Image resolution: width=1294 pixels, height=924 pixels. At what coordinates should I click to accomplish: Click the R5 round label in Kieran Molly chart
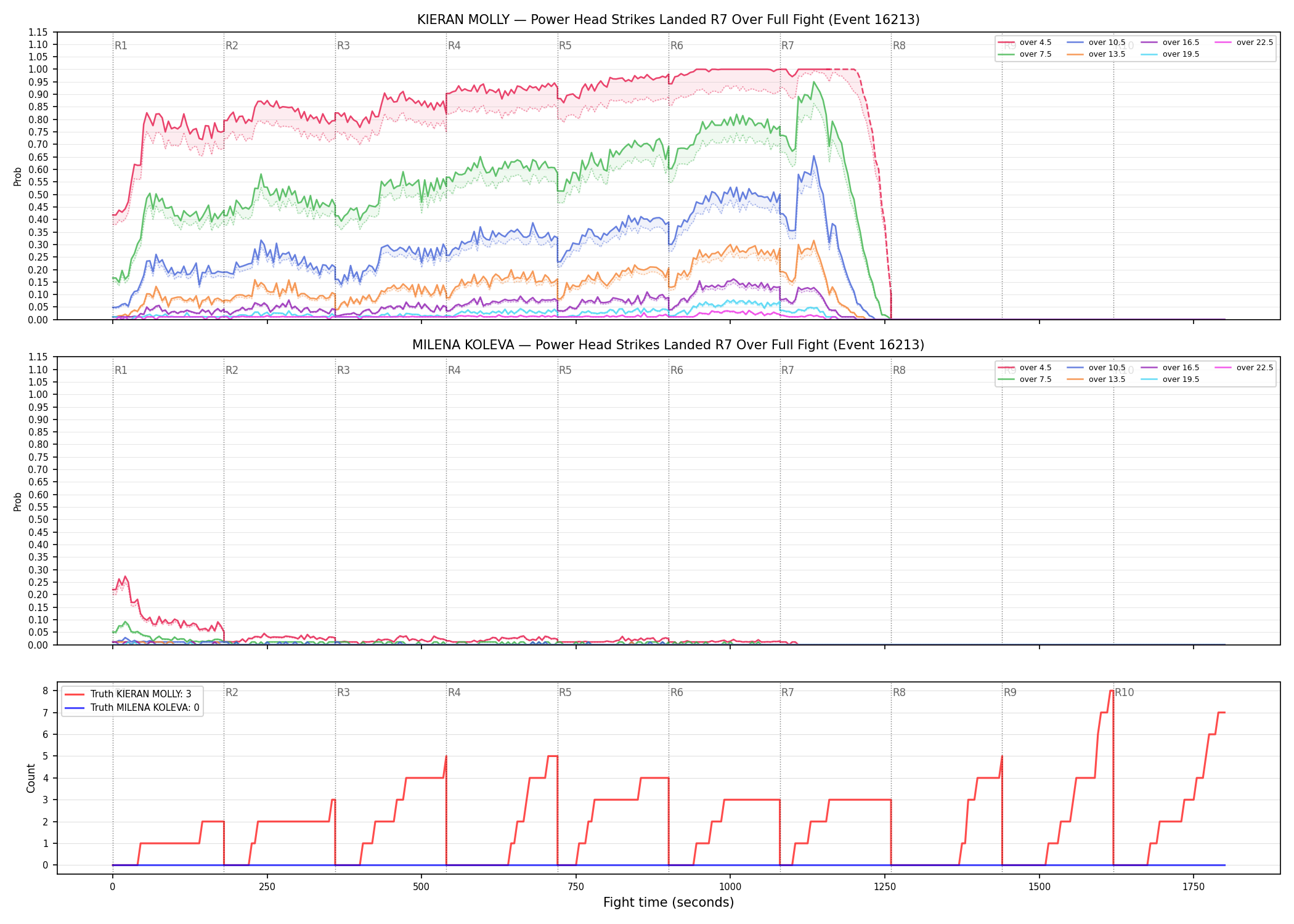tap(565, 46)
